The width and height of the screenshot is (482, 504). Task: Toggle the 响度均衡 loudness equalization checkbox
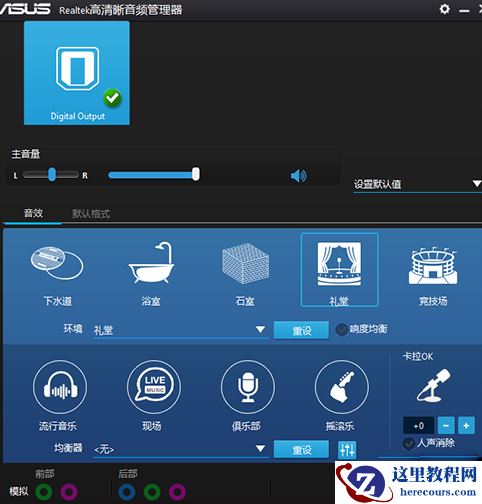tap(342, 330)
